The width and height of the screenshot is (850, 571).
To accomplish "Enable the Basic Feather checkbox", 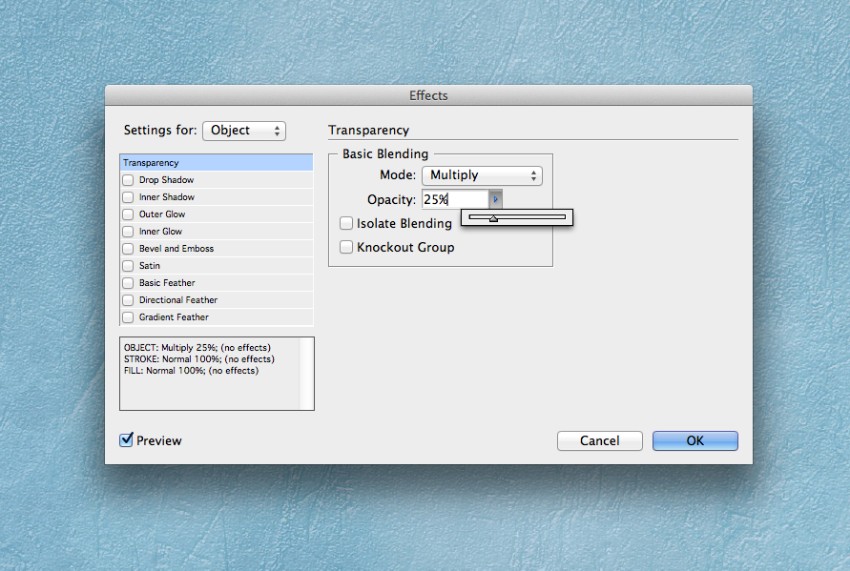I will point(128,283).
